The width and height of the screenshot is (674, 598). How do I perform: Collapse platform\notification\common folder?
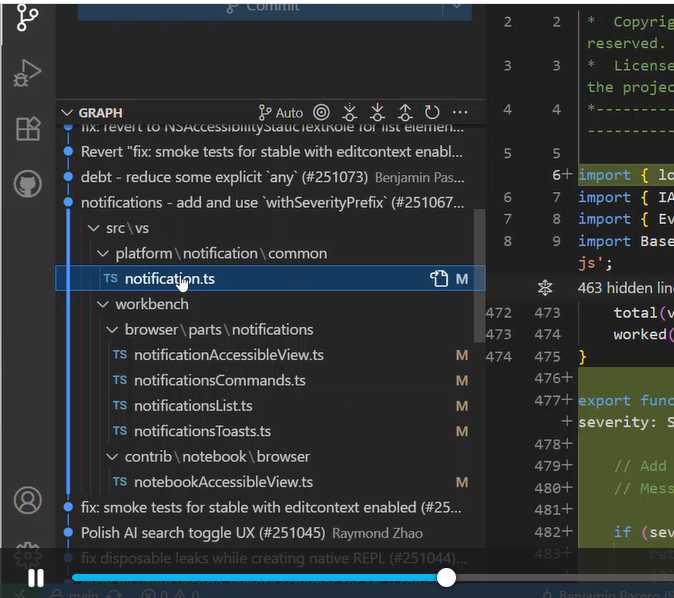tap(103, 253)
